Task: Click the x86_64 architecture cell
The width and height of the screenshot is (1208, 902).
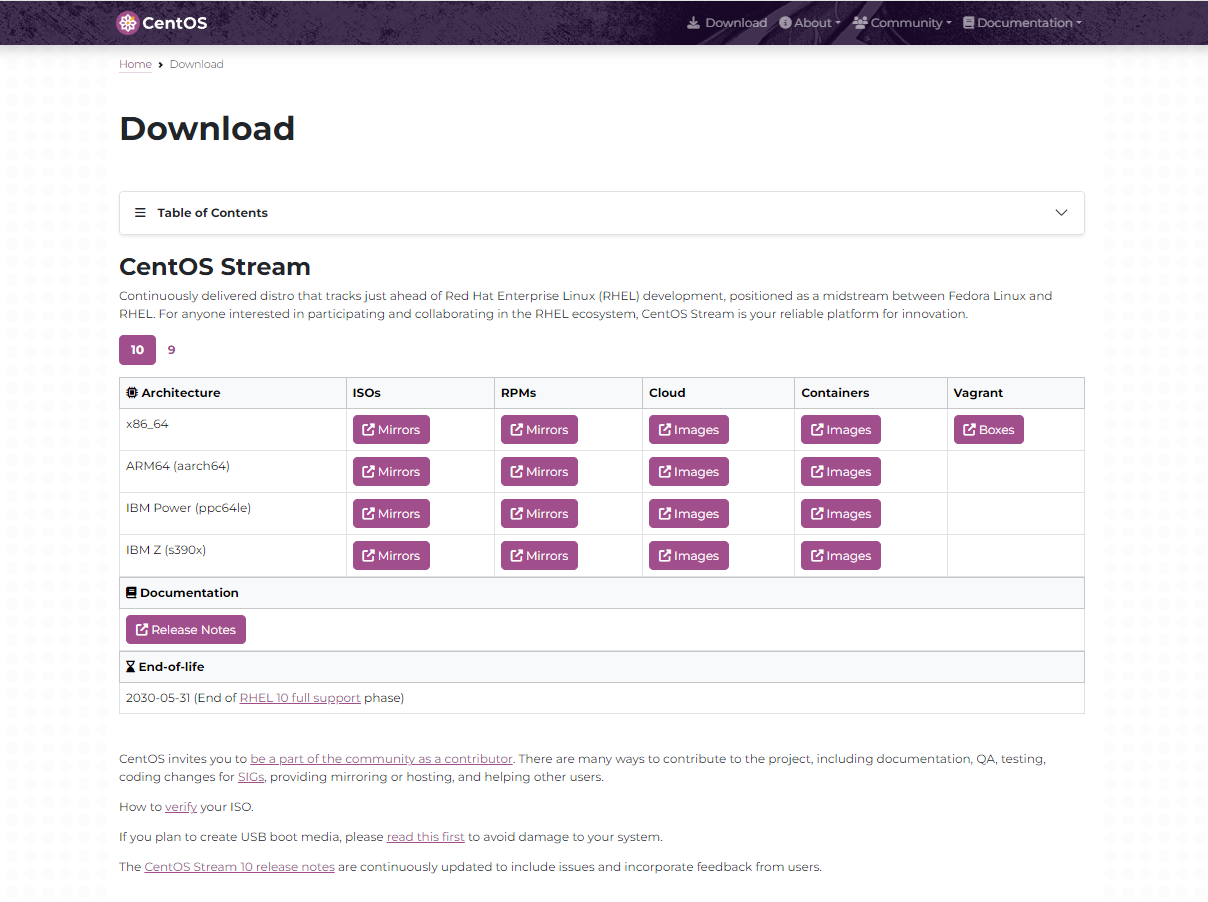Action: (x=233, y=430)
